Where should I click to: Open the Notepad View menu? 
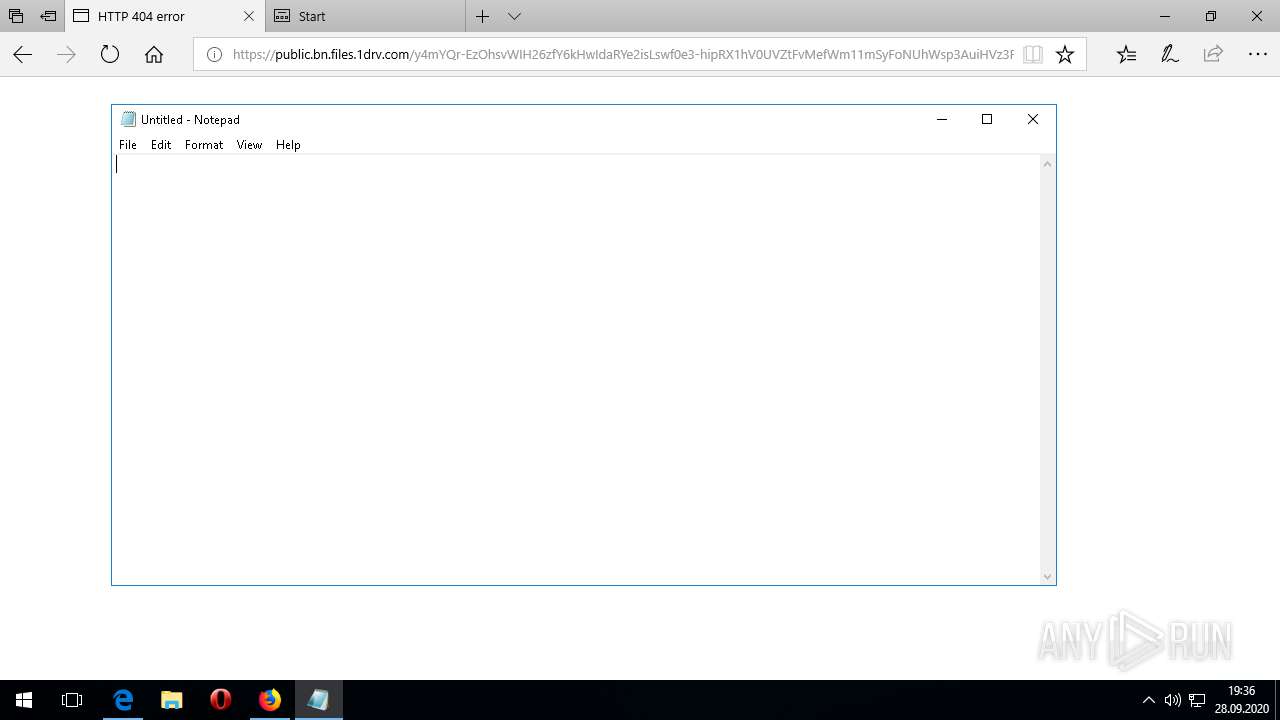249,145
